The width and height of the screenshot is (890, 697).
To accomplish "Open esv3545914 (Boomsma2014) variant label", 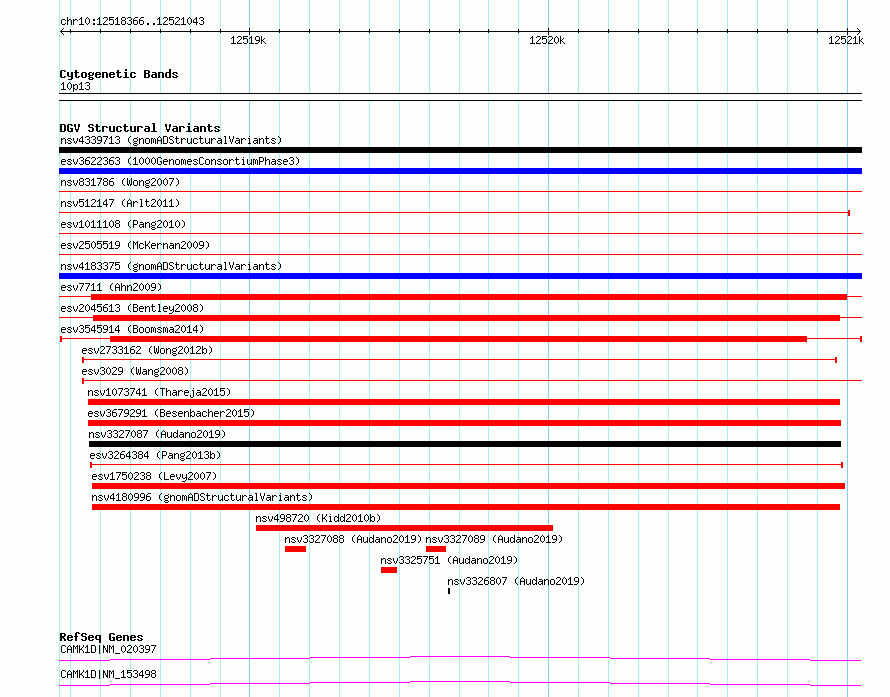I will [132, 329].
